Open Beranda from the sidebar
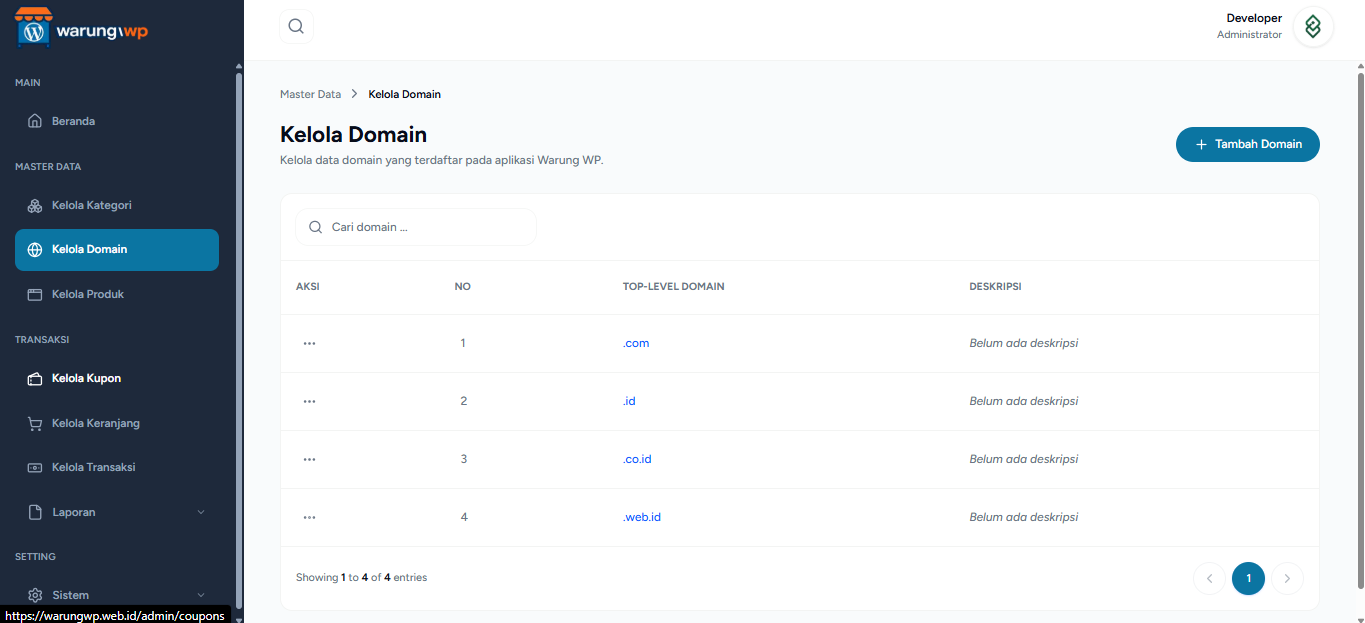1365x623 pixels. (73, 121)
